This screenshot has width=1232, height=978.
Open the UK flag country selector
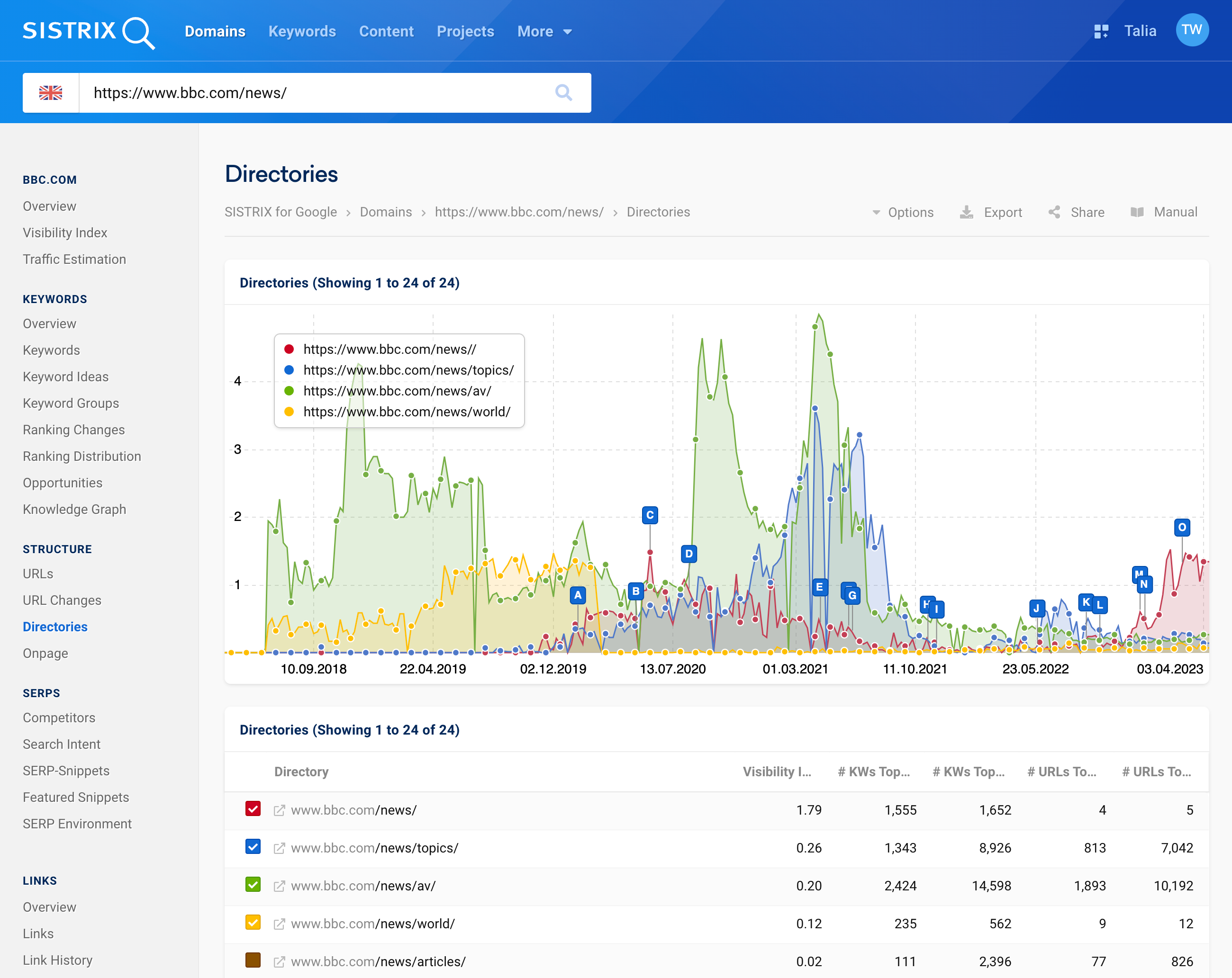(51, 92)
